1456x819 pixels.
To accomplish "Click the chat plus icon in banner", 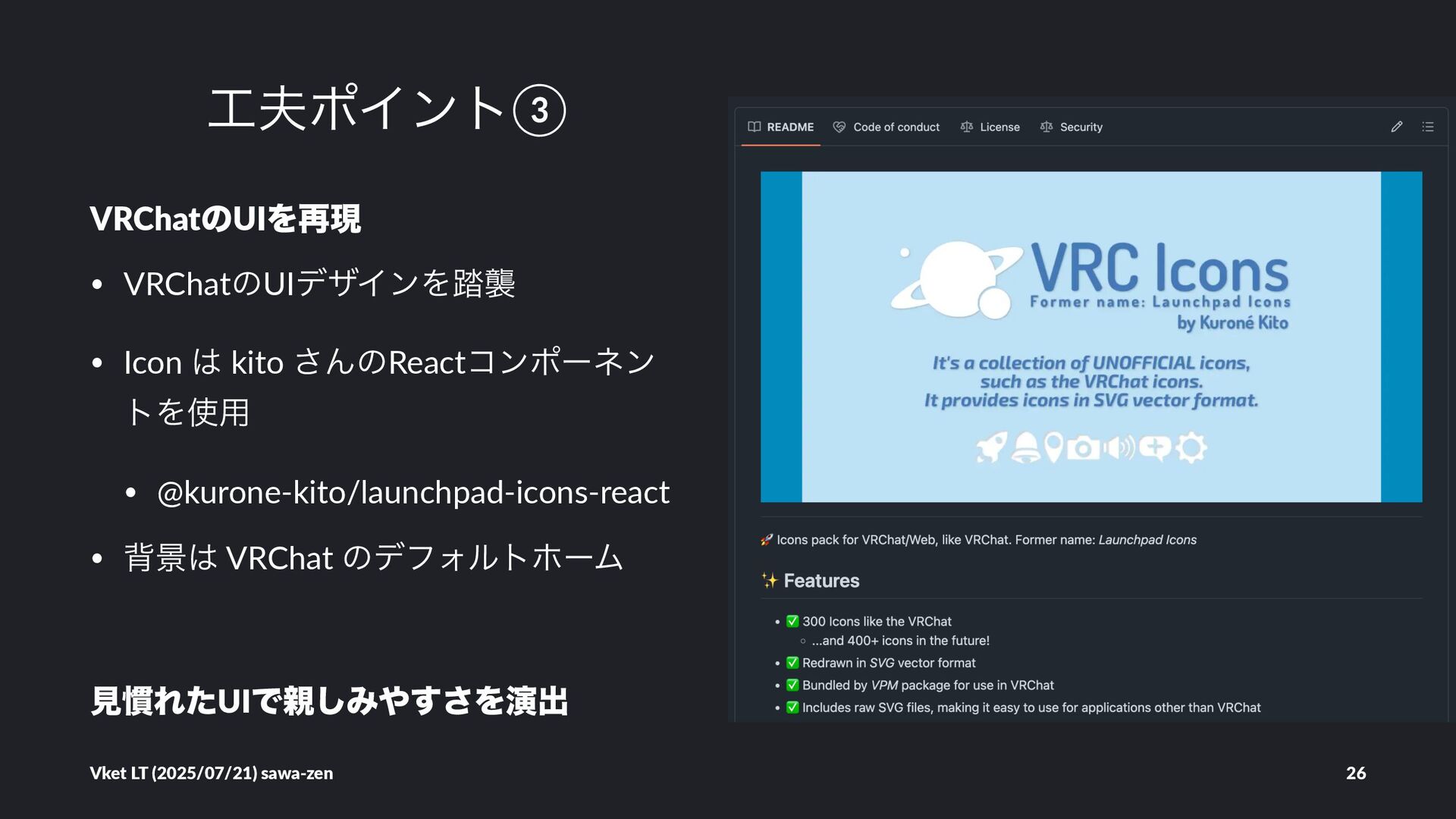I will coord(1155,448).
